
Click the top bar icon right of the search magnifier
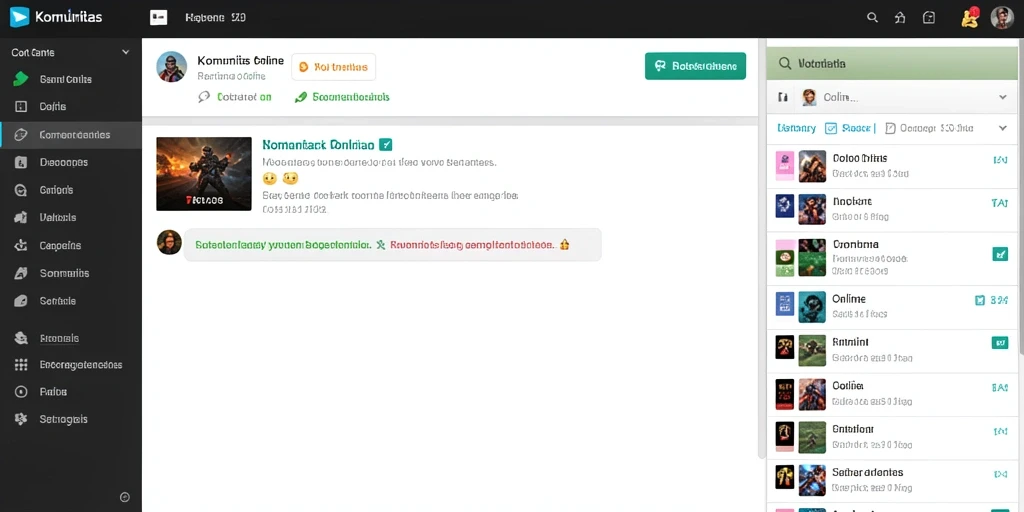[901, 18]
